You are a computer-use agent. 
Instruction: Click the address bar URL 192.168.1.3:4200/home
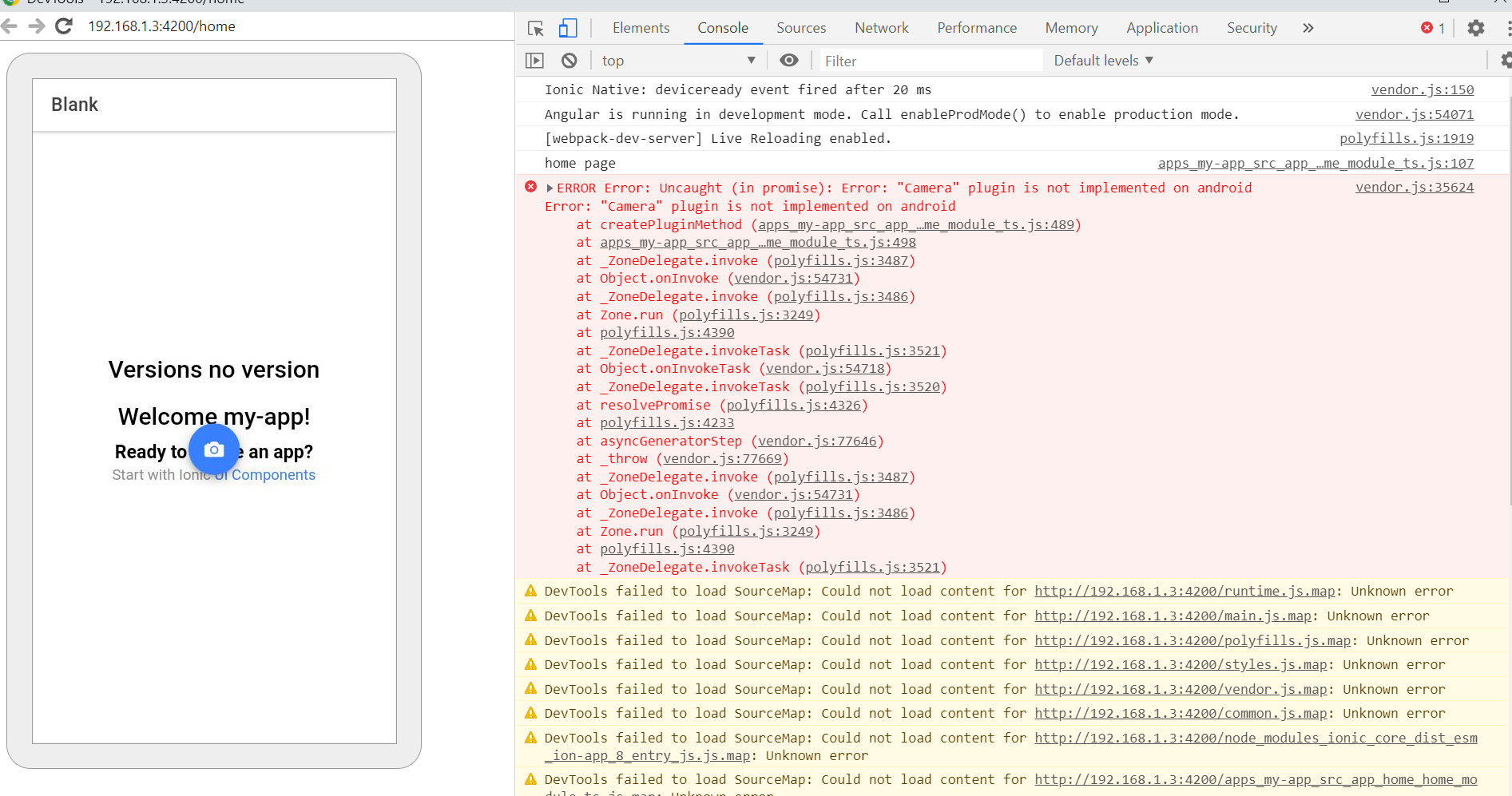pos(161,26)
